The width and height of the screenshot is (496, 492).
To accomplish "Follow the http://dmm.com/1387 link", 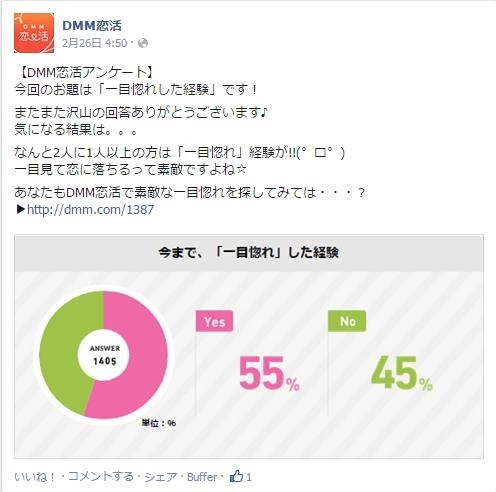I will 90,209.
